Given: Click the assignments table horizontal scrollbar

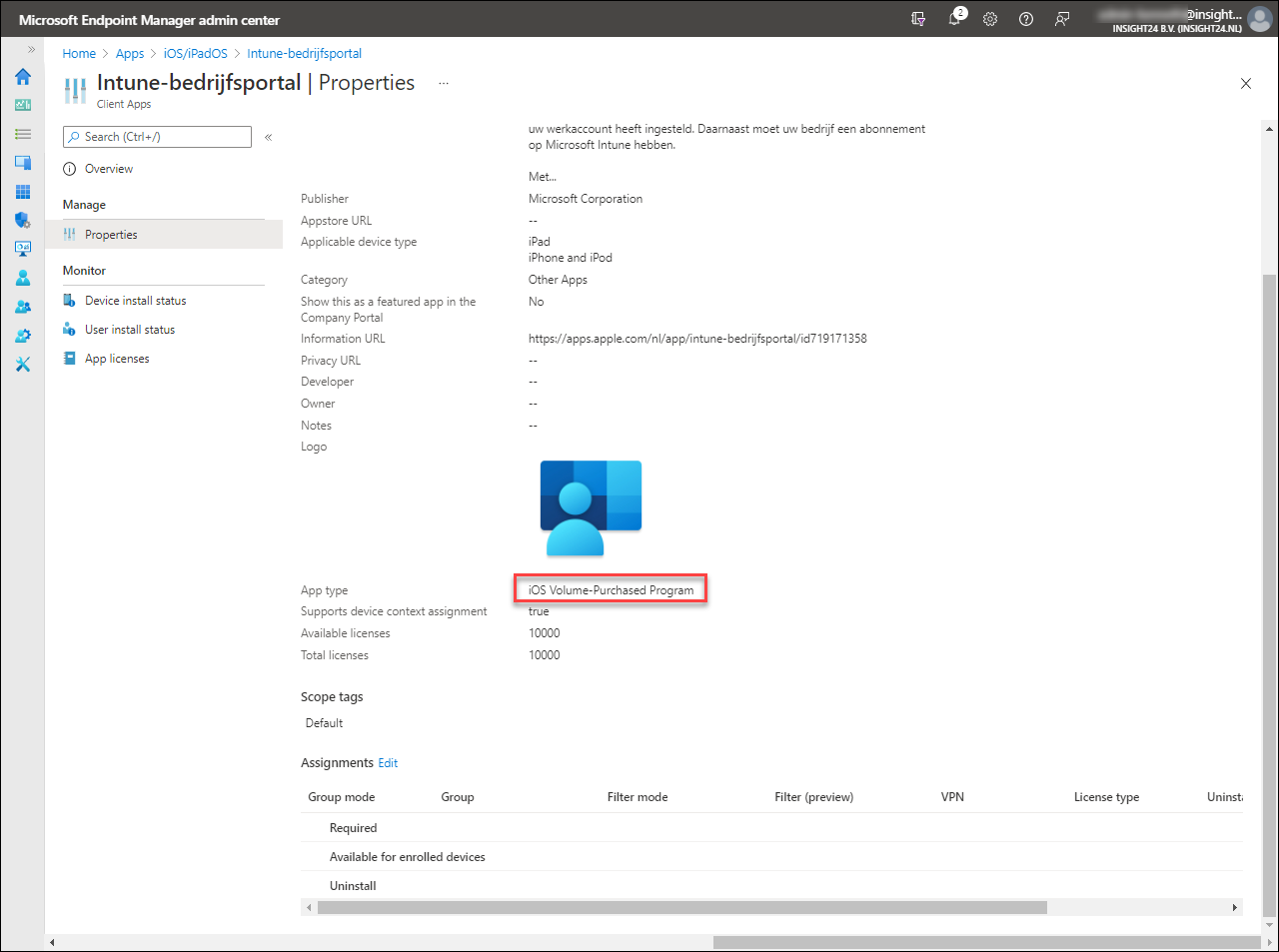Looking at the screenshot, I should [681, 908].
